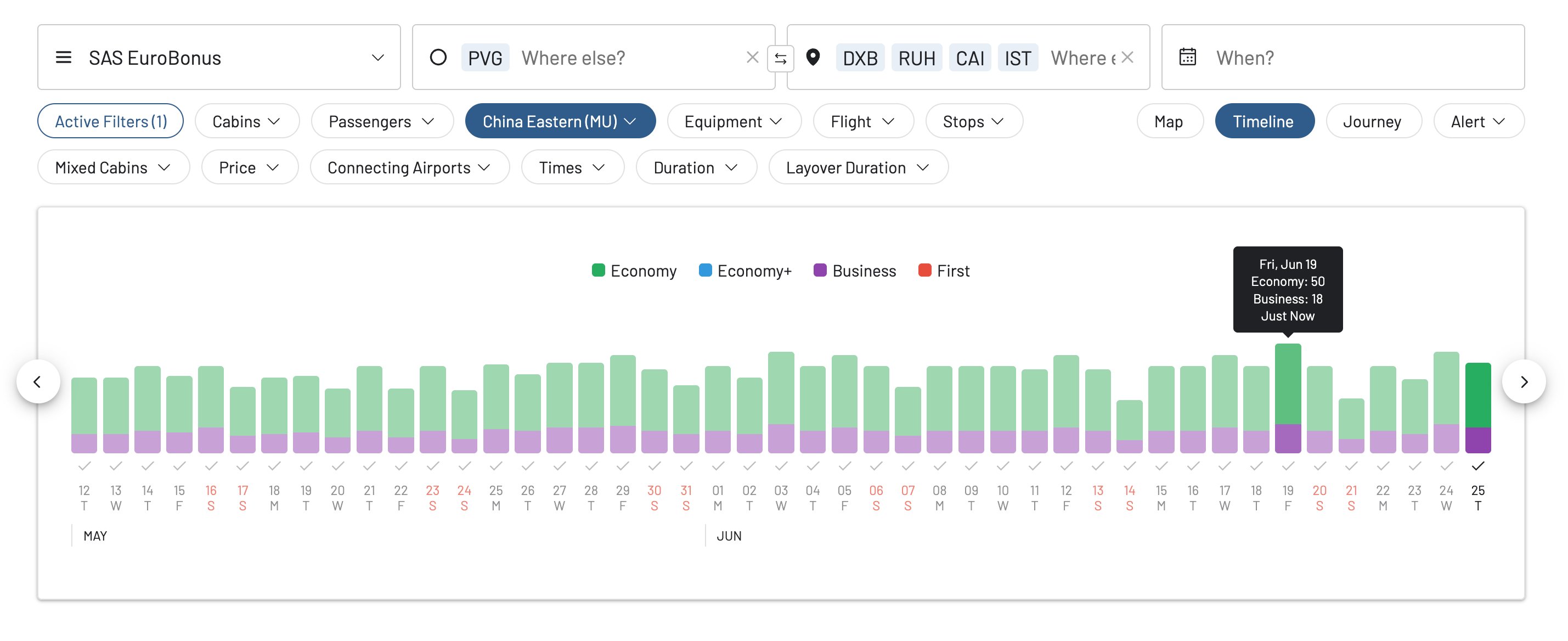Click the left arrow to scroll timeline back
The height and width of the screenshot is (641, 1568).
point(39,381)
